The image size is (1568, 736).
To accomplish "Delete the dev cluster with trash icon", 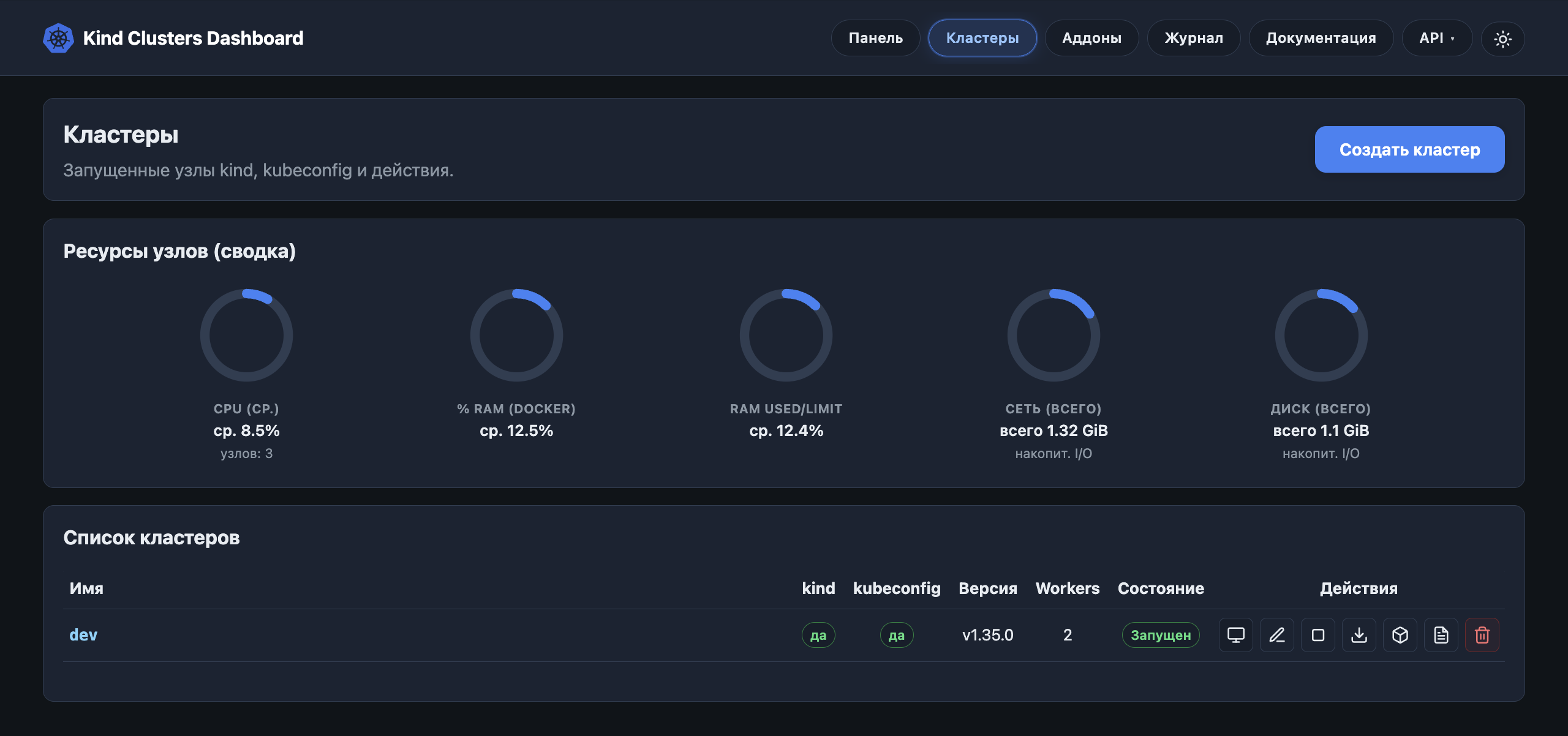I will (1482, 635).
